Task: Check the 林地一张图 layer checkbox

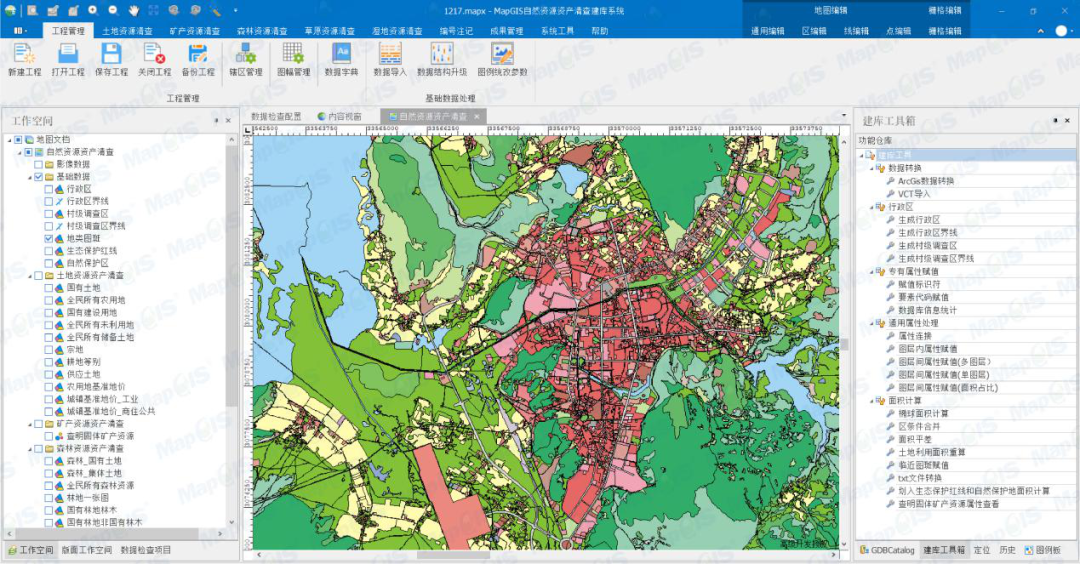Action: [49, 498]
